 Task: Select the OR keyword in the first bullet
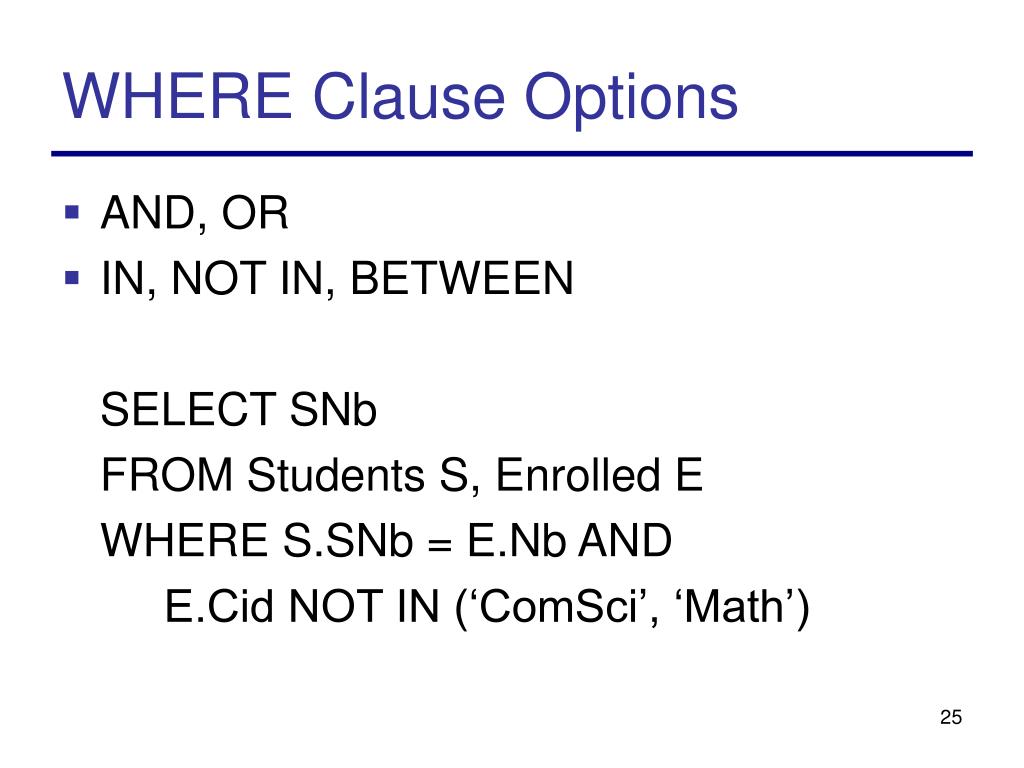[255, 213]
